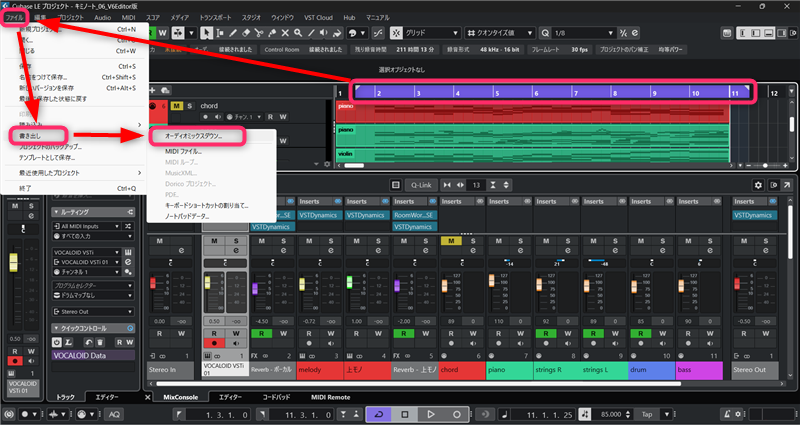Select the Color paint bucket tool
The image size is (800, 425).
[x=337, y=33]
